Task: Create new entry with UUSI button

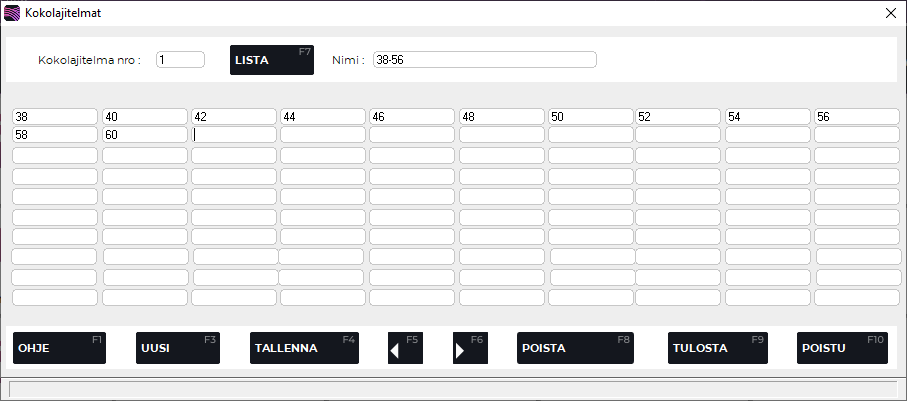Action: click(177, 348)
